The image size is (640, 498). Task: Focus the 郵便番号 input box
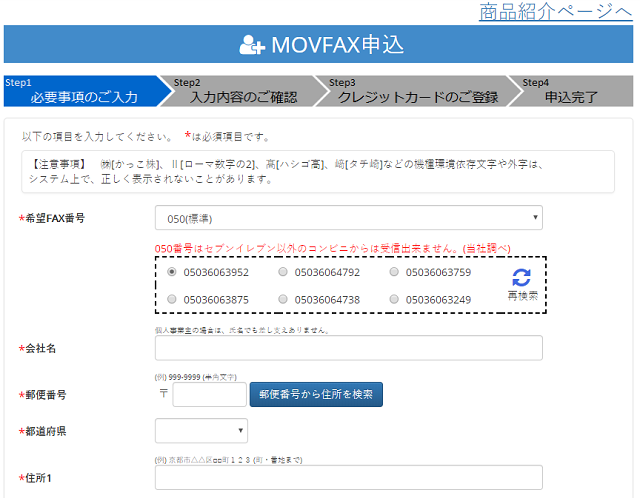pos(209,395)
